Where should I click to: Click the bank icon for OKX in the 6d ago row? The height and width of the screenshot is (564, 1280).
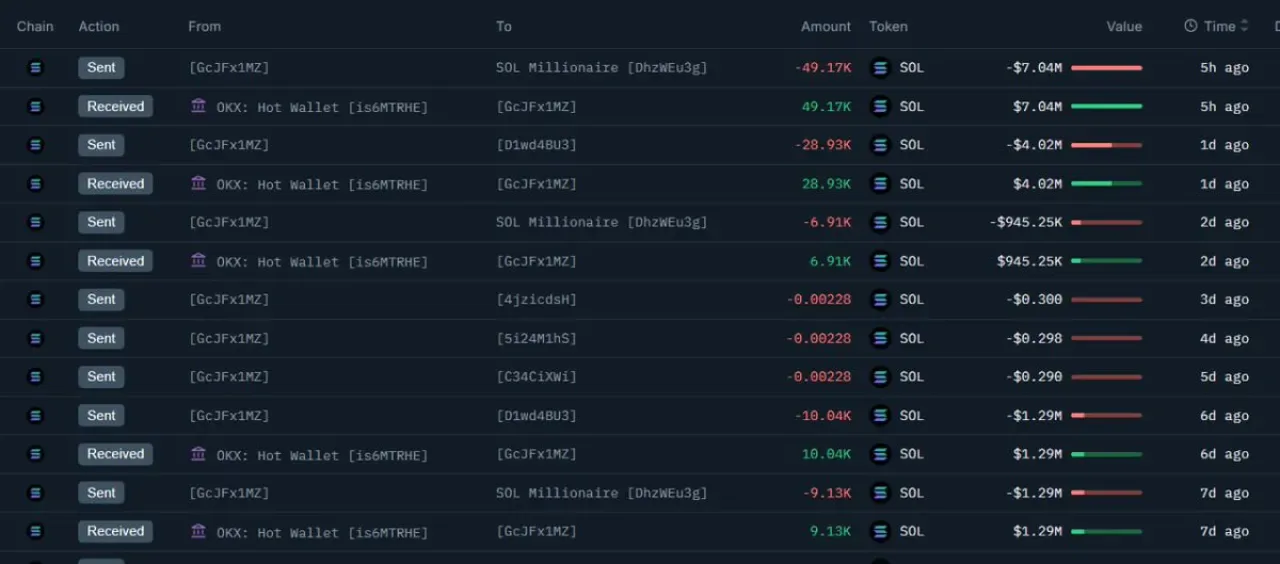[198, 453]
